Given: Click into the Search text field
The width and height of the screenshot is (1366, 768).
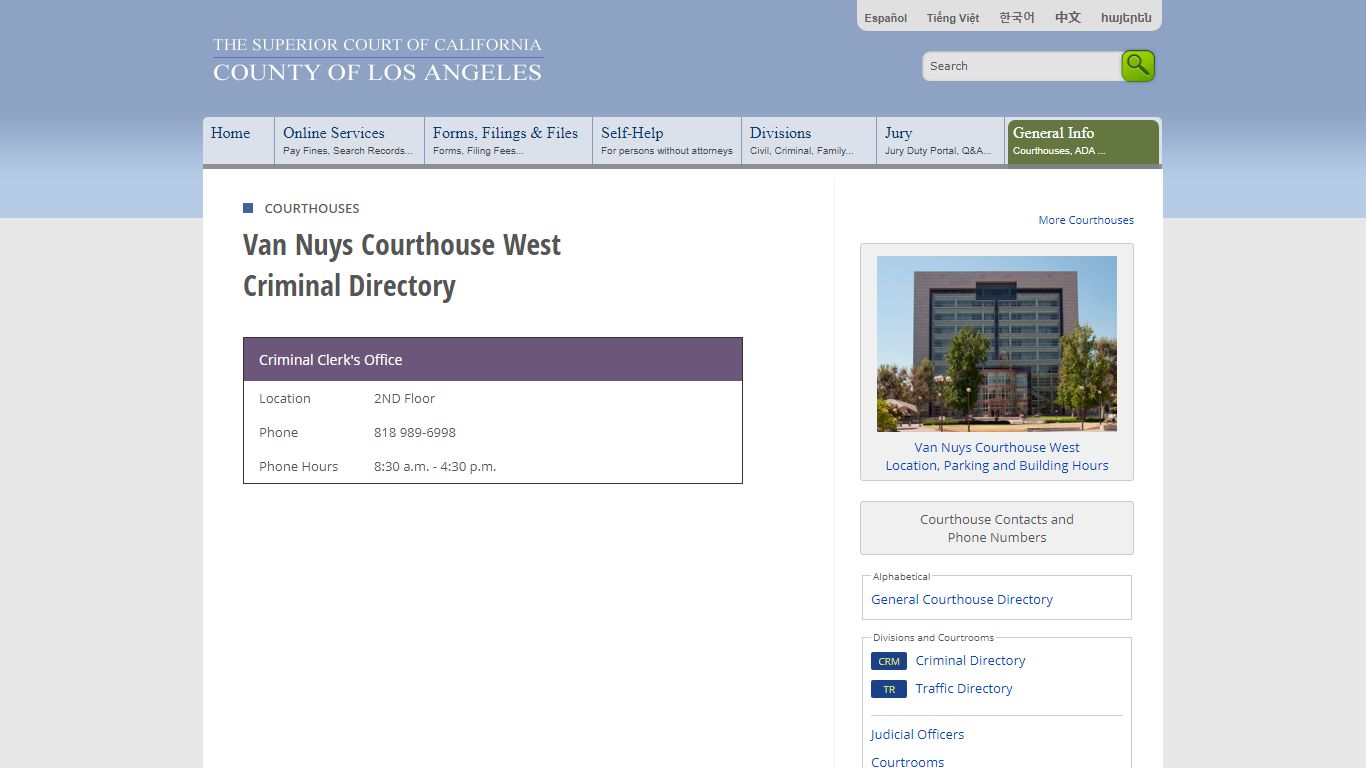Looking at the screenshot, I should (x=1021, y=66).
